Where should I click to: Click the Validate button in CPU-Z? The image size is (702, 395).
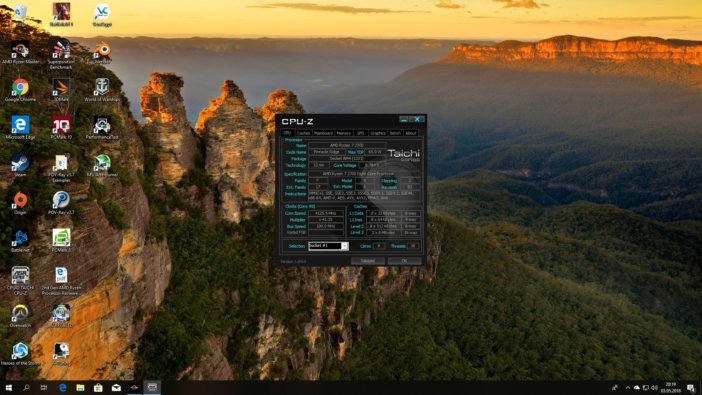click(x=368, y=261)
